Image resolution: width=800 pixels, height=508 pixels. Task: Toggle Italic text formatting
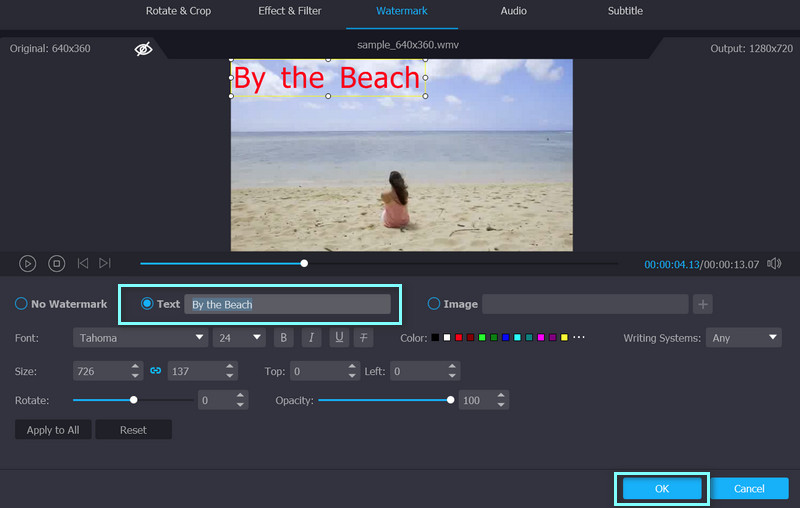310,338
